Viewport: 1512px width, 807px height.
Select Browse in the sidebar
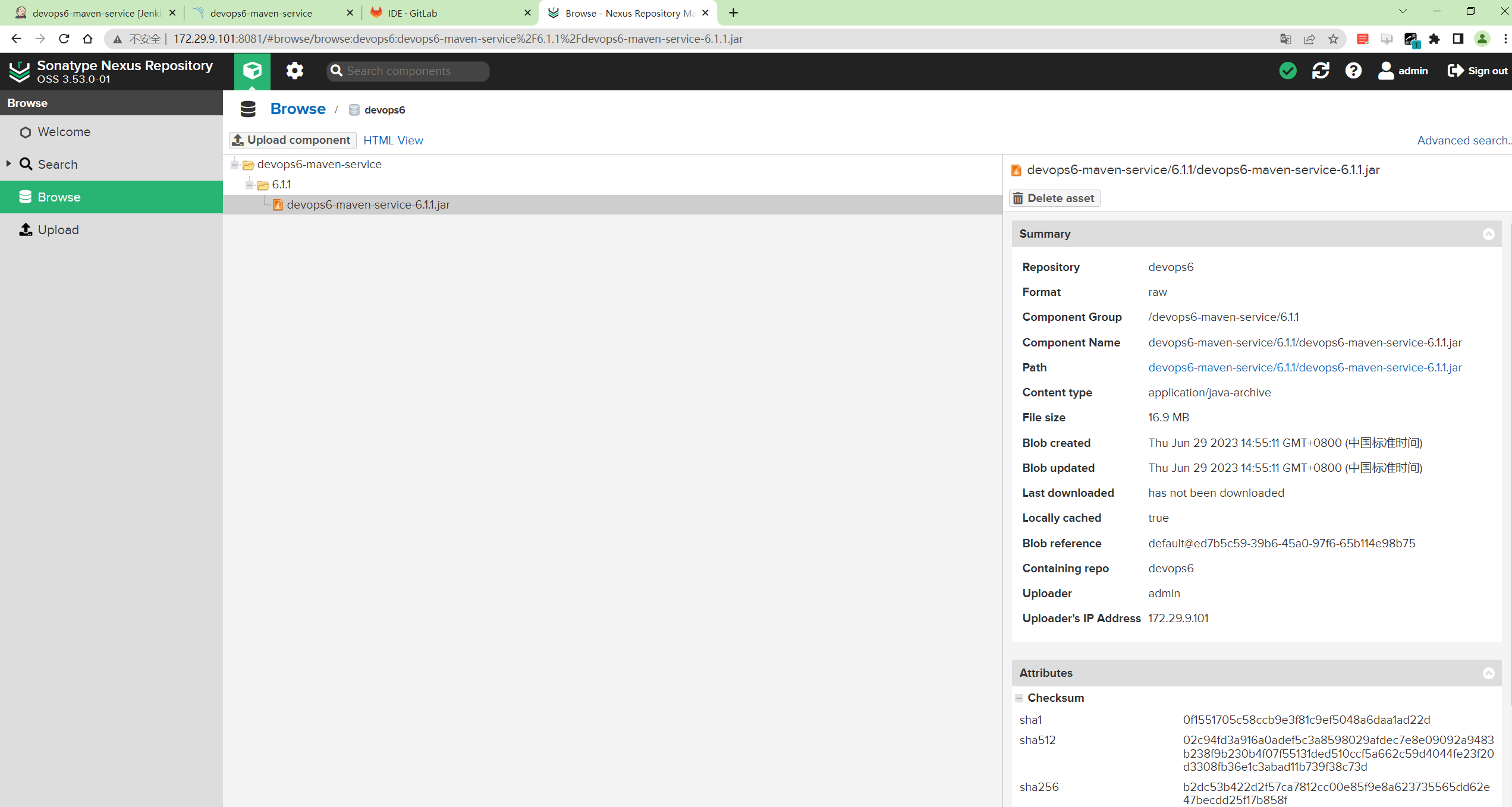click(x=111, y=197)
